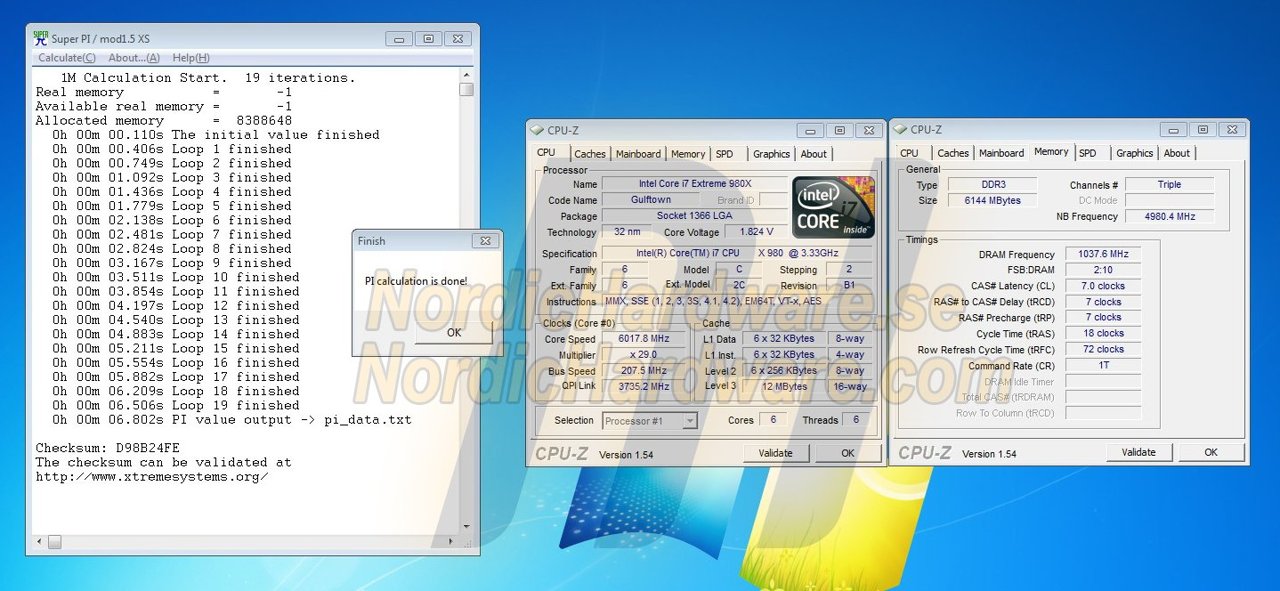
Task: Close the Super PI window
Action: (459, 39)
